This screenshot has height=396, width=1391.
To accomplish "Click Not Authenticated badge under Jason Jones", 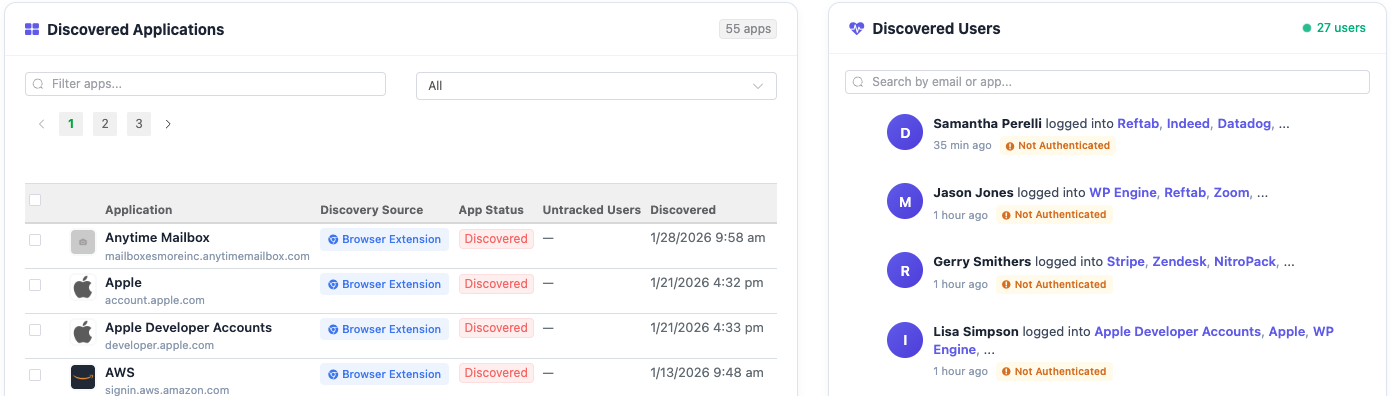I will [x=1054, y=215].
